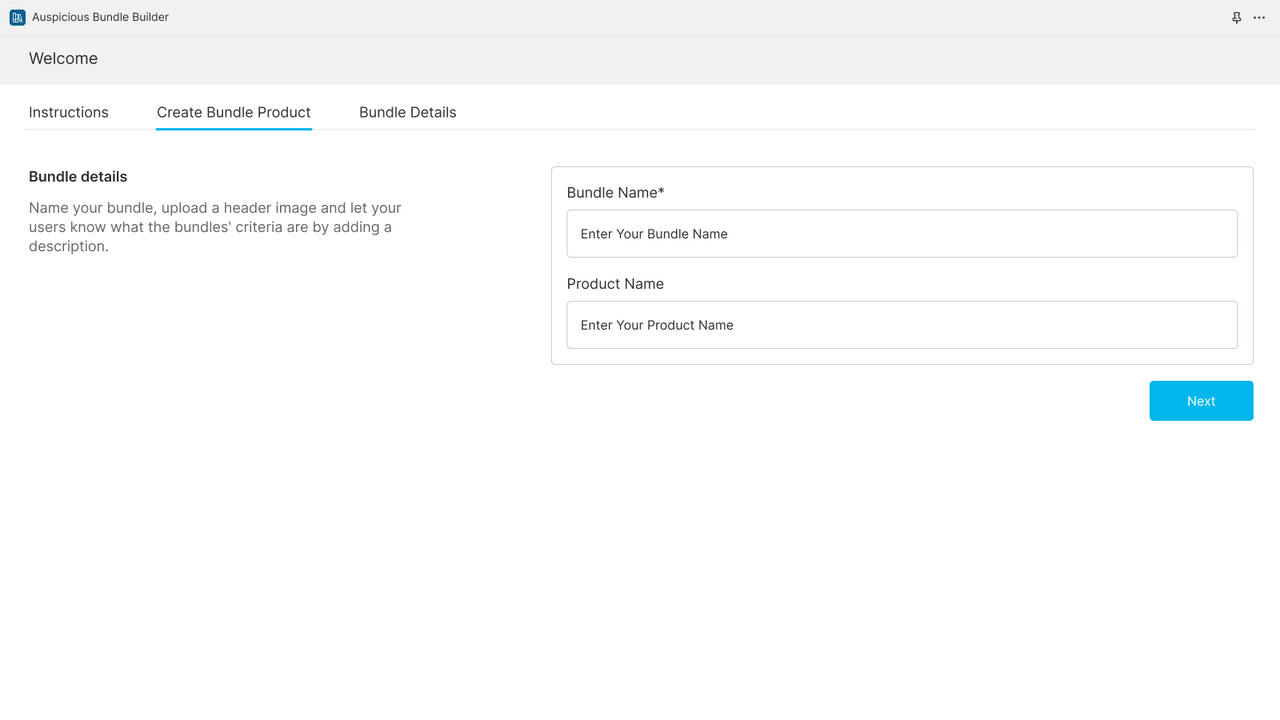
Task: Open the Bundle Details tab
Action: tap(408, 112)
